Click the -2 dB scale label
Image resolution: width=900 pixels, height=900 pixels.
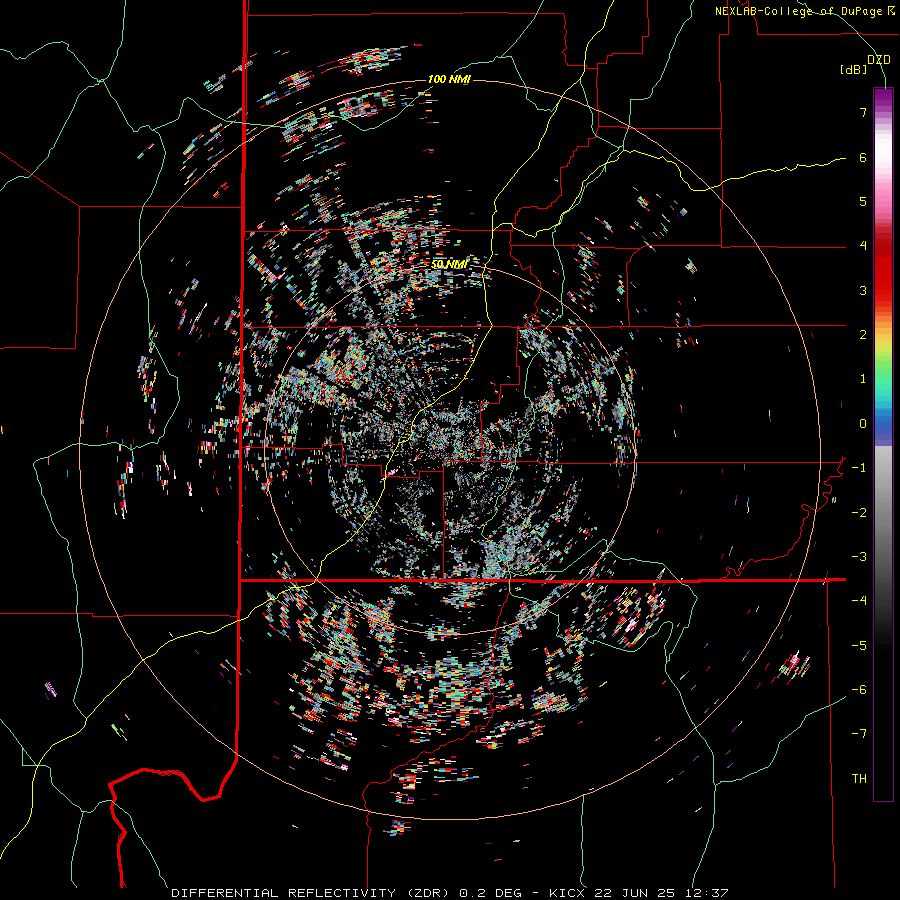point(859,513)
